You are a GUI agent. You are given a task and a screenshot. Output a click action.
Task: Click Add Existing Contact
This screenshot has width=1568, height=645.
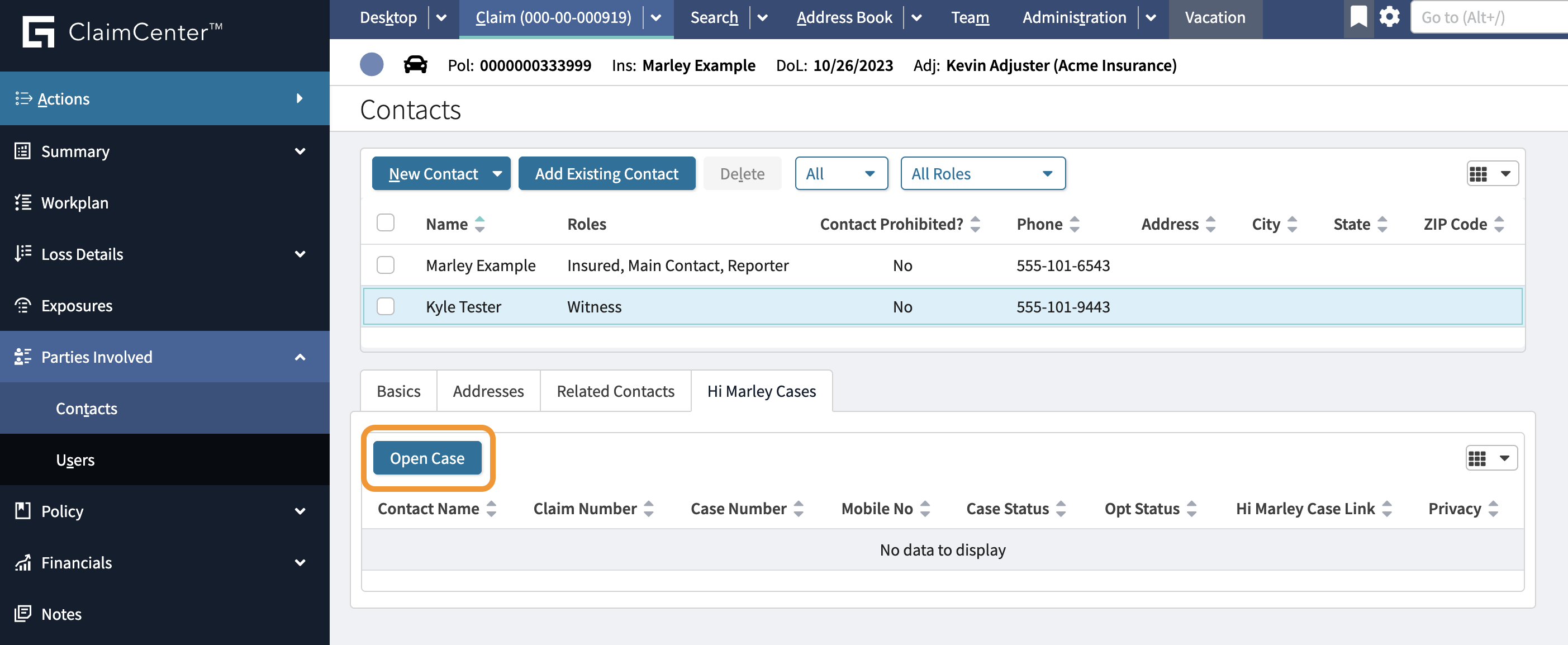tap(606, 173)
